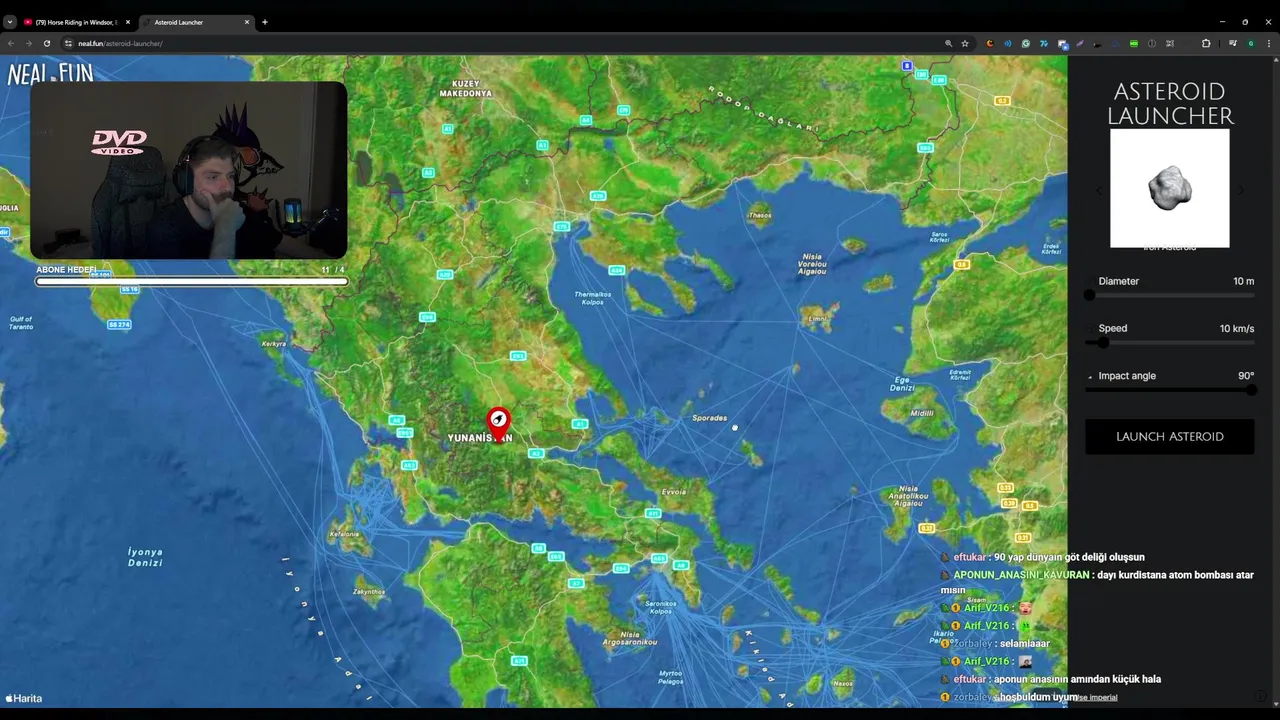Open the picture extension icon with blue badge

pyautogui.click(x=1062, y=44)
